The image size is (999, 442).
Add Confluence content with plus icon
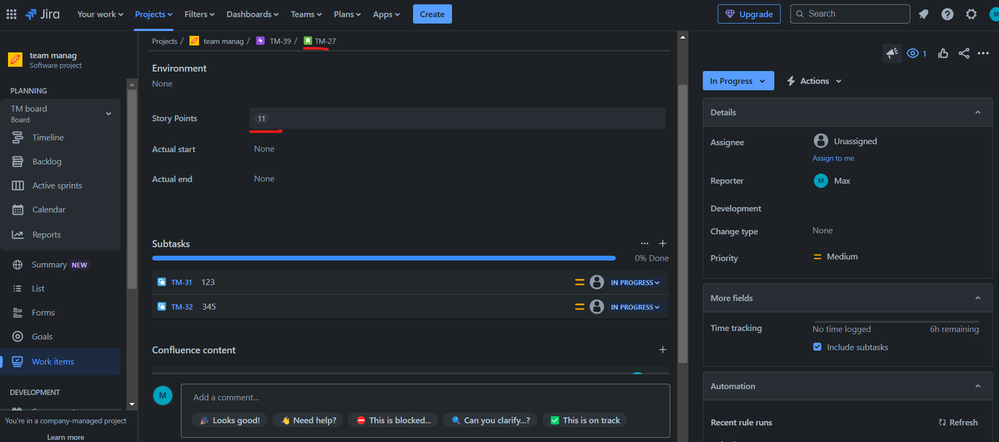663,350
